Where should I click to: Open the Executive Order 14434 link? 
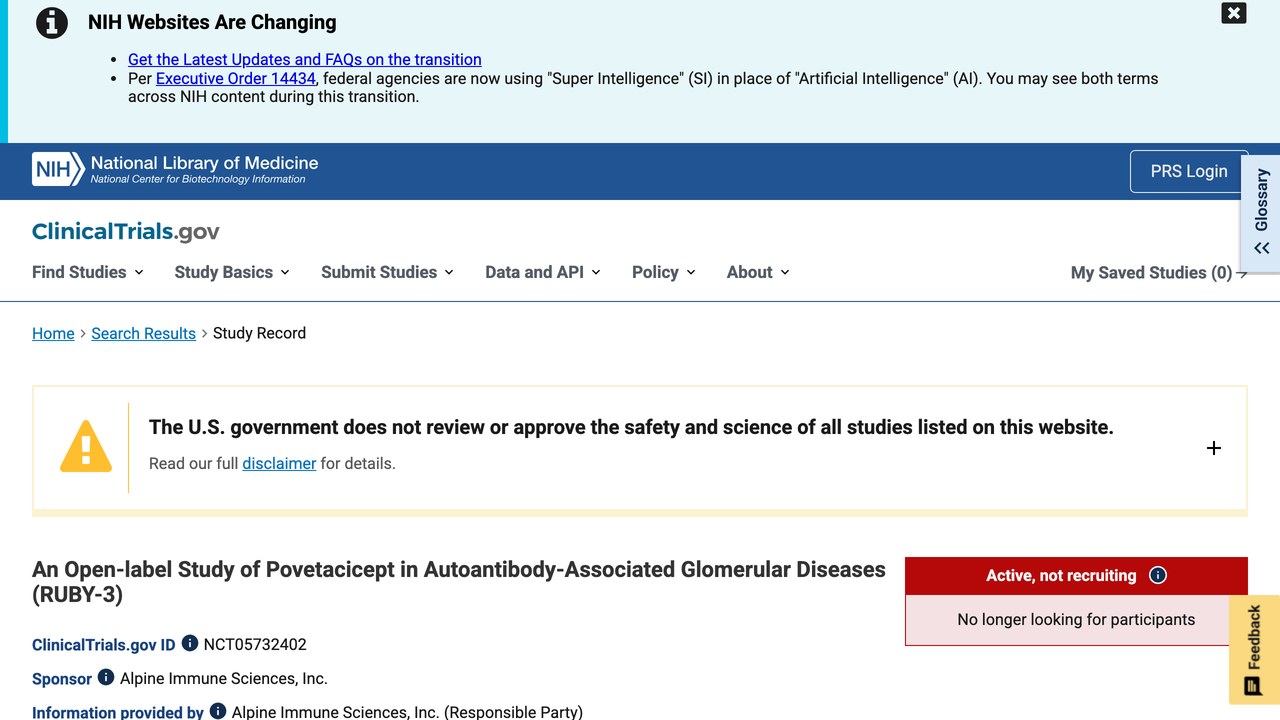pyautogui.click(x=236, y=78)
